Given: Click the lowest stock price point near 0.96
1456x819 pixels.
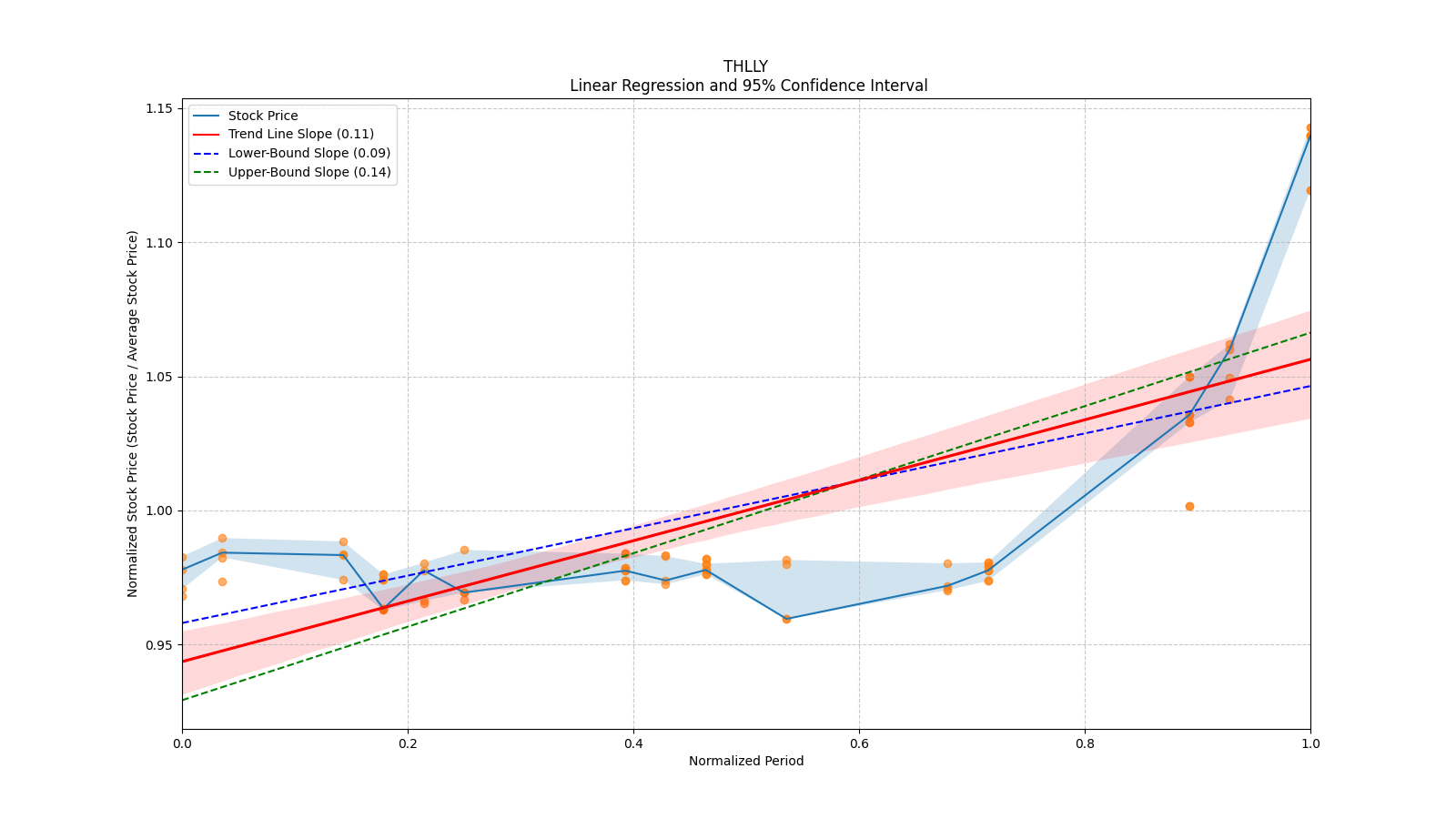Looking at the screenshot, I should (786, 619).
